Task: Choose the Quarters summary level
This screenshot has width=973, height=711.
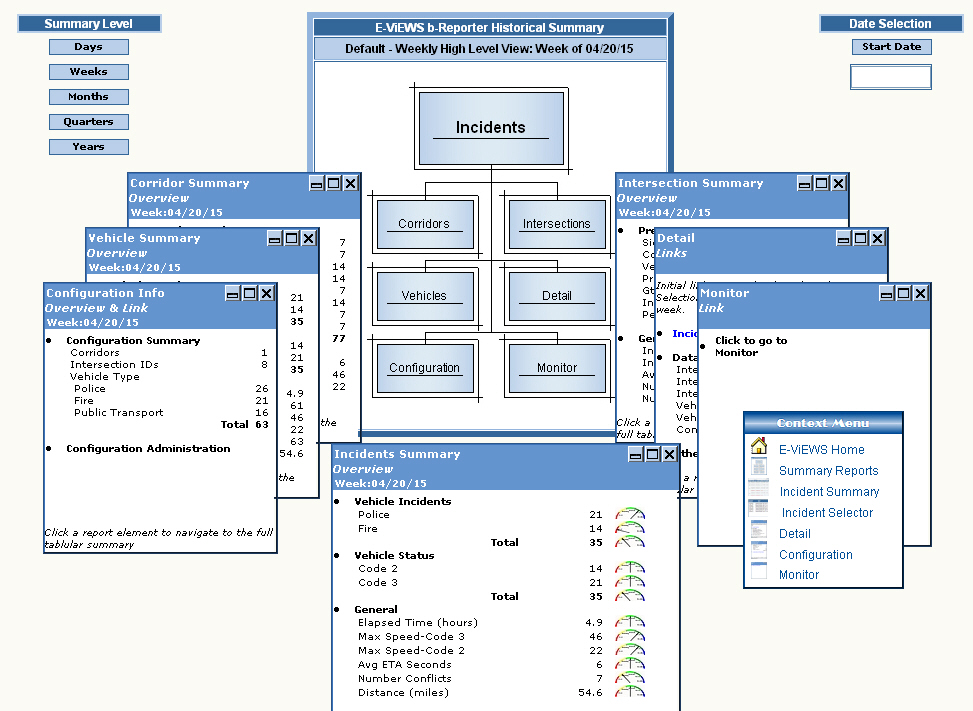Action: 89,122
